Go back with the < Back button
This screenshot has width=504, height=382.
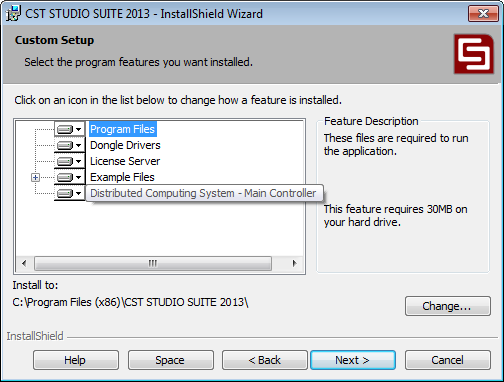point(265,360)
